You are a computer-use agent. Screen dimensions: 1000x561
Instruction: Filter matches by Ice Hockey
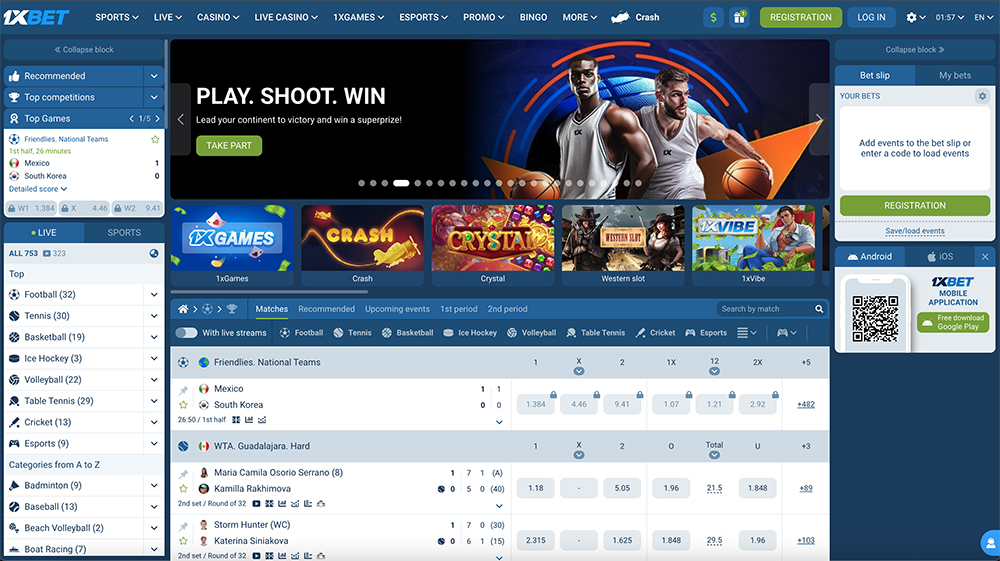point(470,333)
